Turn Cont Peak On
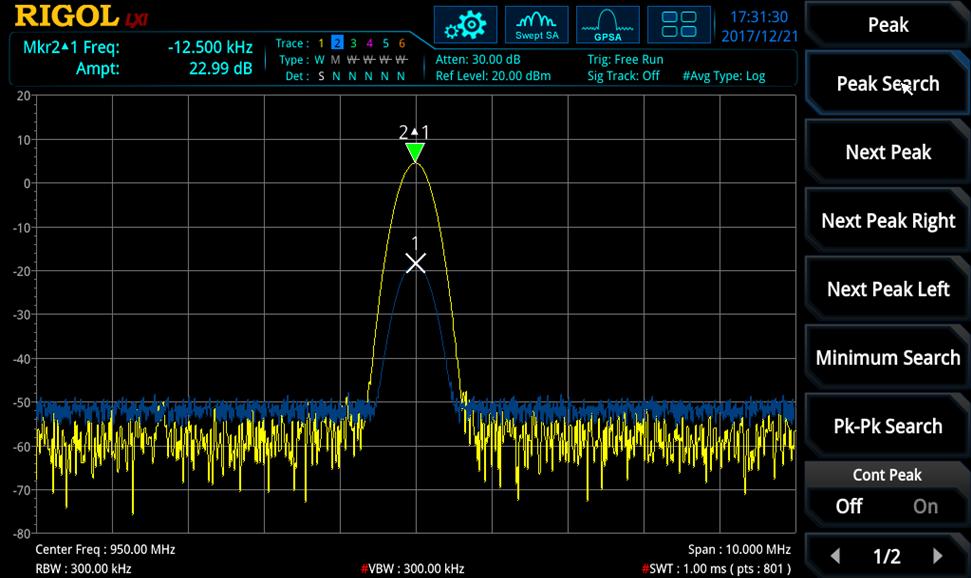 click(x=924, y=506)
